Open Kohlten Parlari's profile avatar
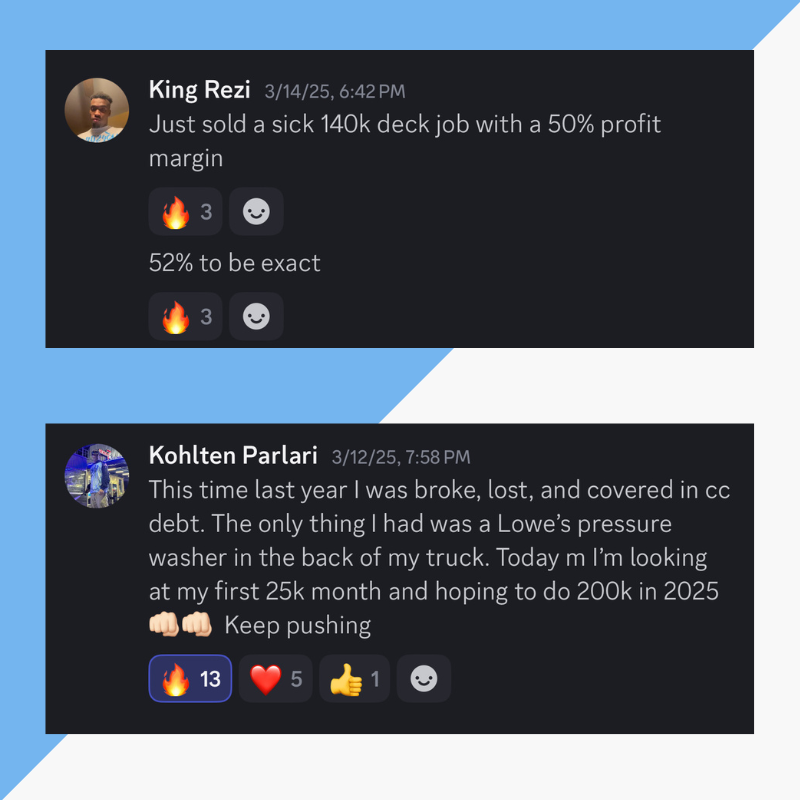 (96, 476)
